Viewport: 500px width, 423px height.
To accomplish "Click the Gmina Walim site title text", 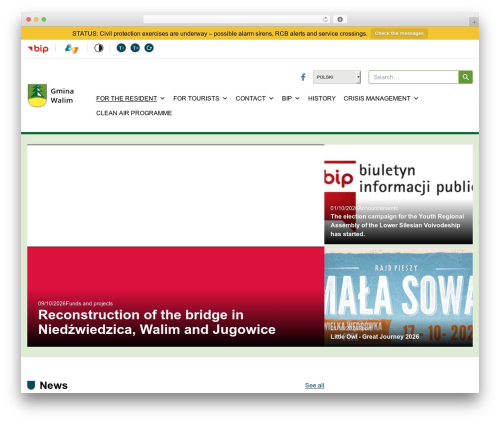I will (x=62, y=96).
